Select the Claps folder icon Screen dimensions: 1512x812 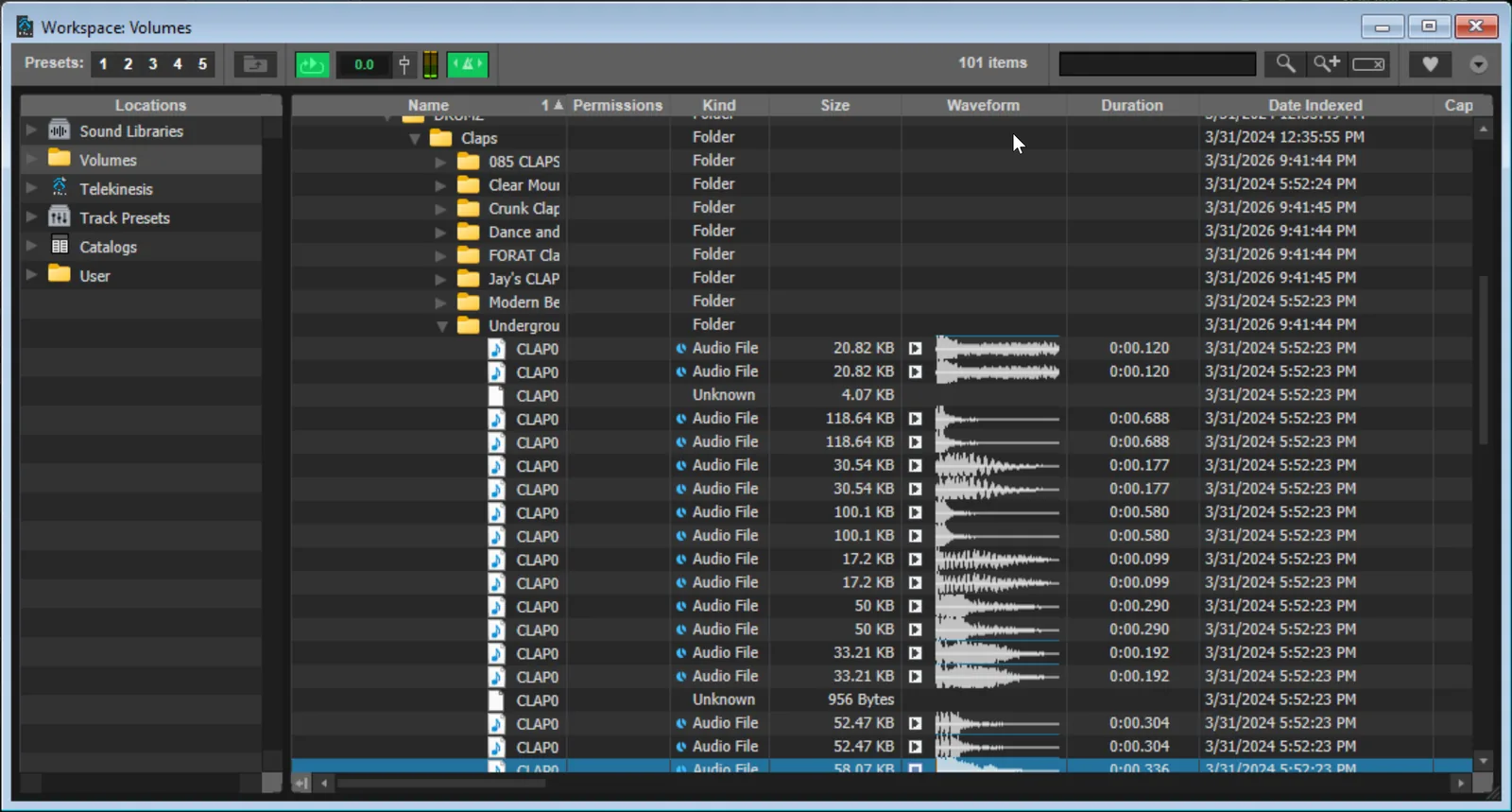[441, 138]
